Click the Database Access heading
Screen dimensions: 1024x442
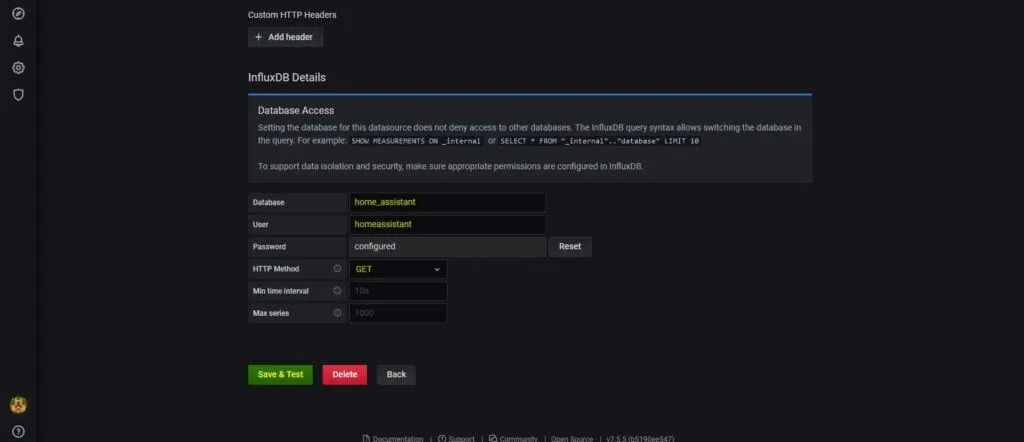(296, 110)
